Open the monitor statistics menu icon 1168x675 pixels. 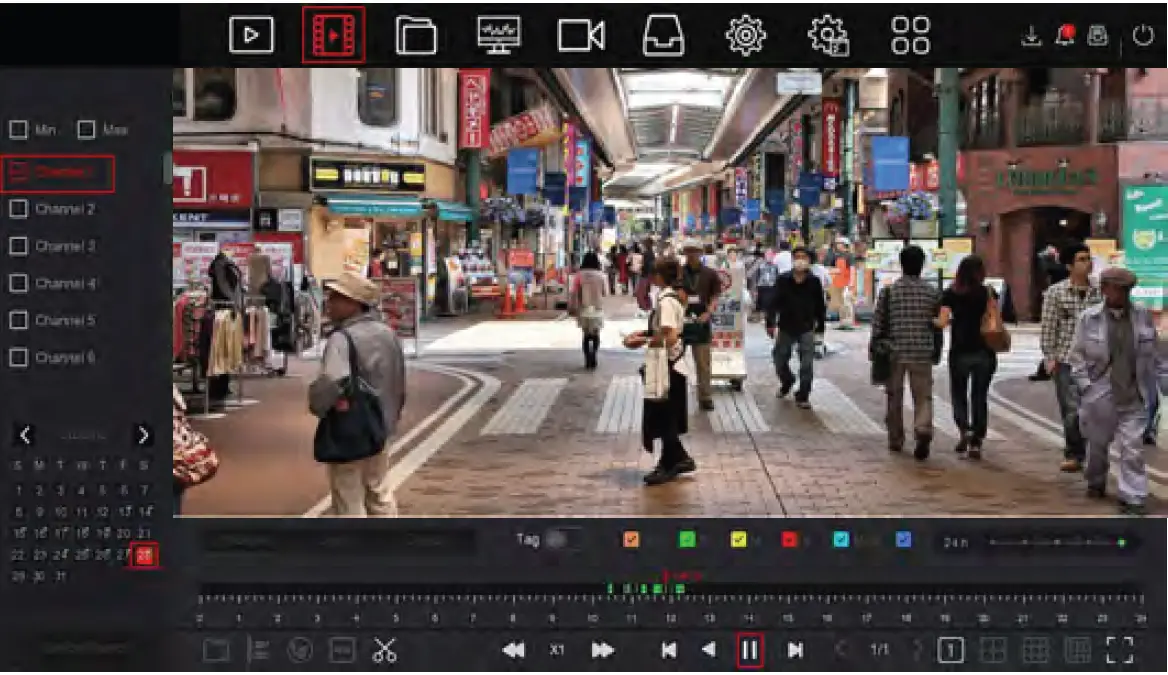[498, 35]
